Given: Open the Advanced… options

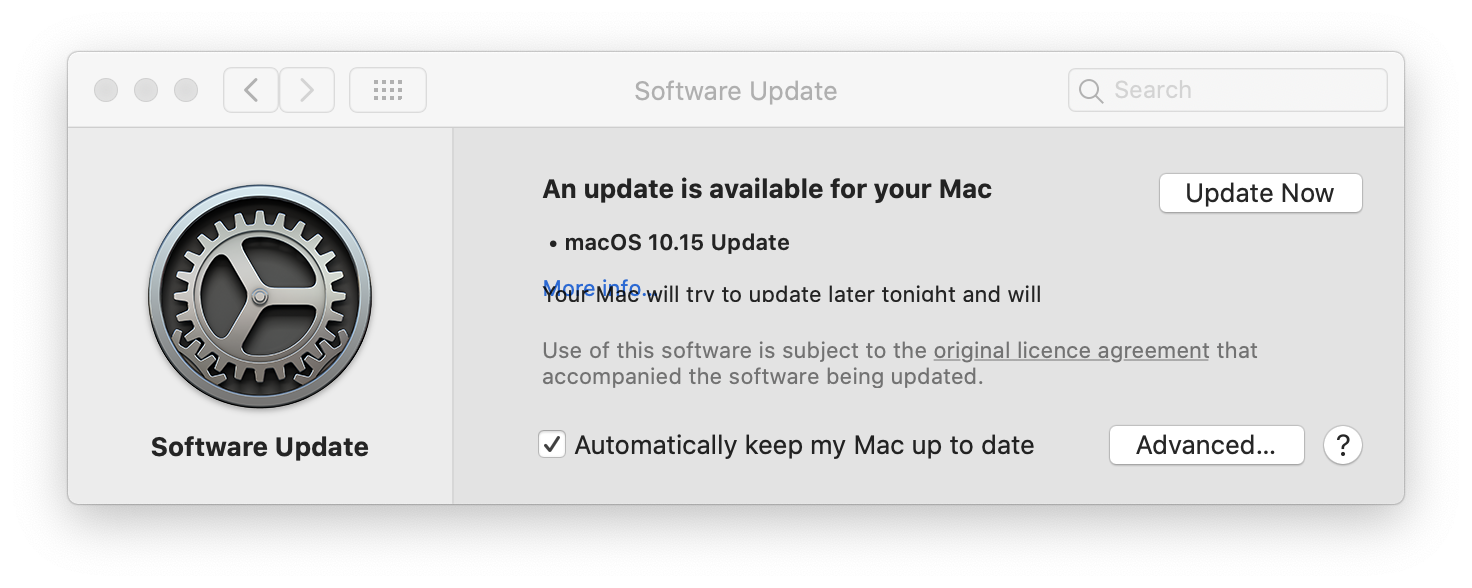Looking at the screenshot, I should 1206,445.
